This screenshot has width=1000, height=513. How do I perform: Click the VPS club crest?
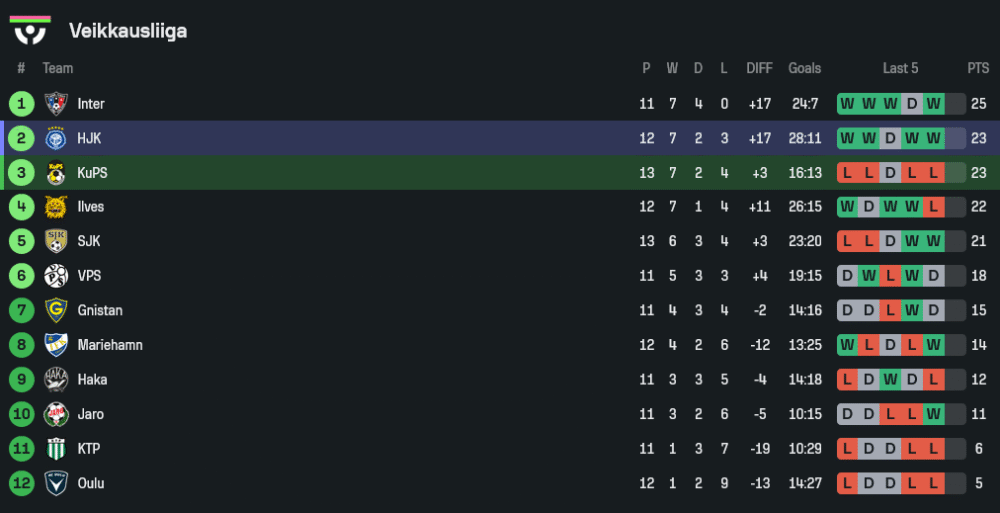pyautogui.click(x=55, y=276)
